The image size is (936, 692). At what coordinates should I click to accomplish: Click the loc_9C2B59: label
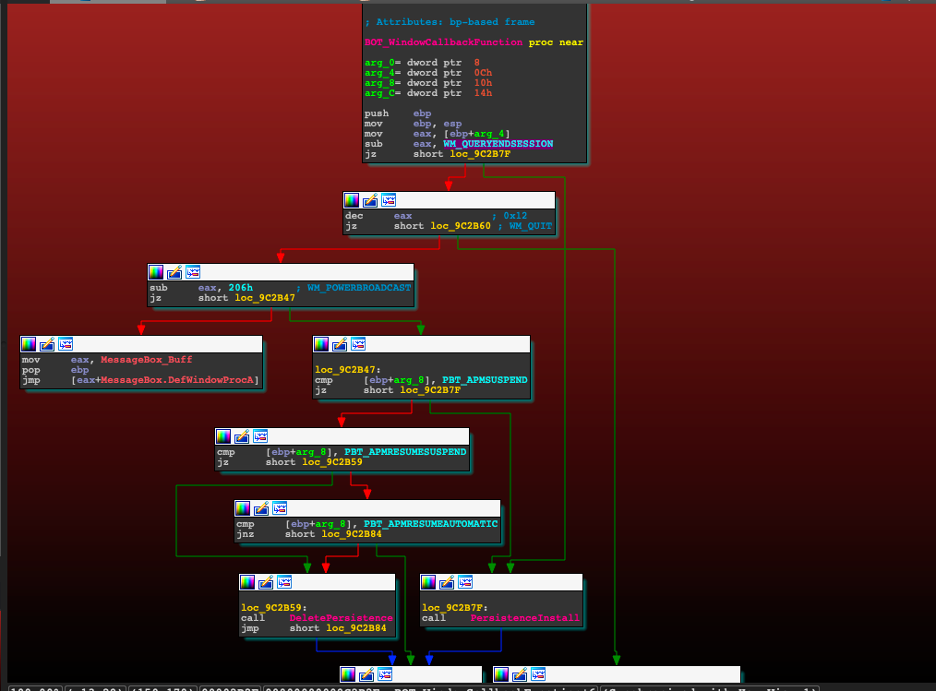click(x=274, y=608)
